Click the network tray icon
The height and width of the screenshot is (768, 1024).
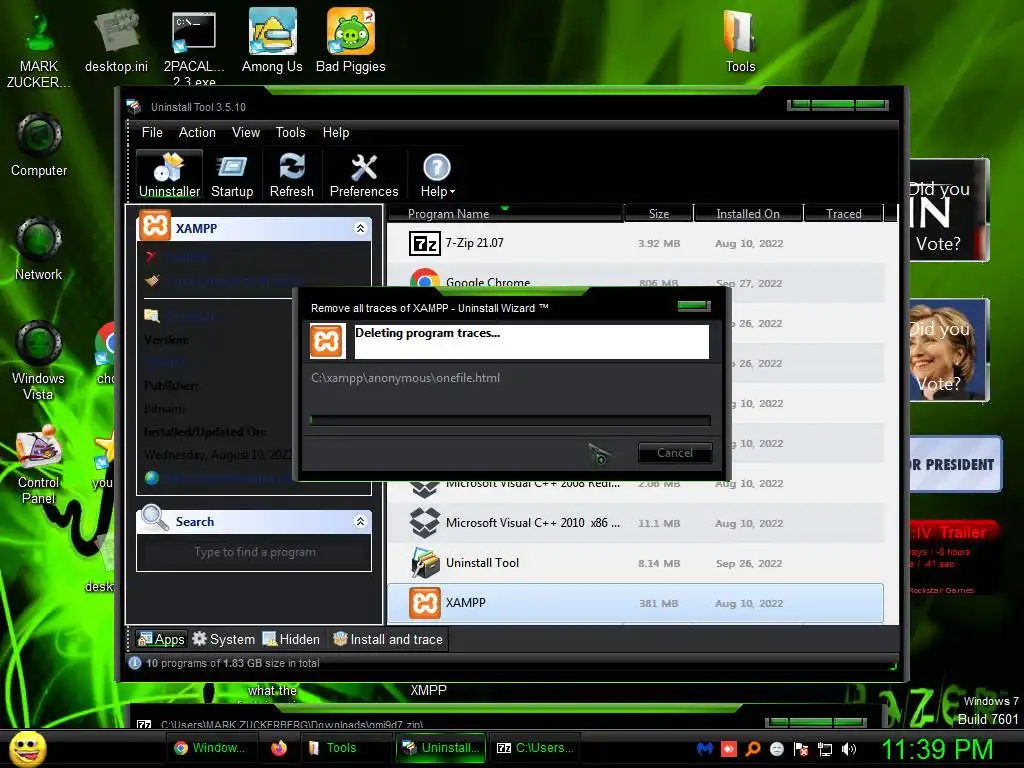tap(825, 749)
